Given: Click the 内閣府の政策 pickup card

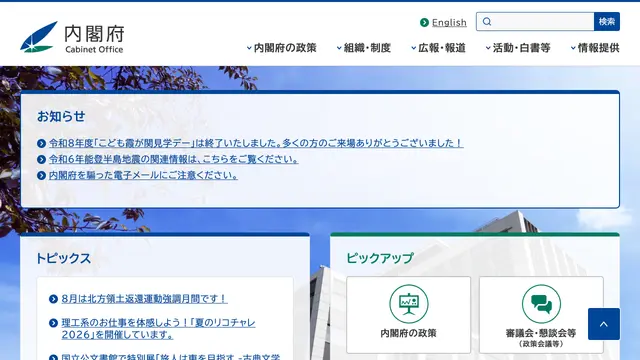Looking at the screenshot, I should click(x=409, y=315).
